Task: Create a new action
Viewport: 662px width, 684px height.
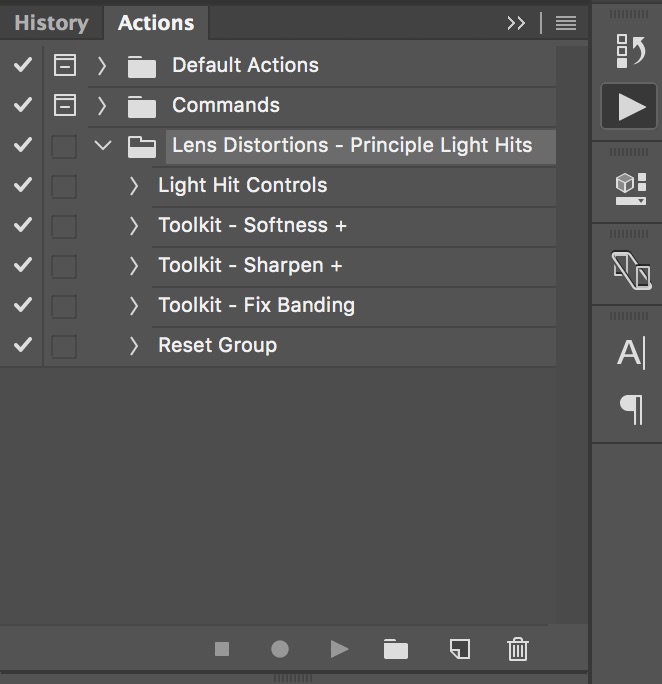Action: coord(460,649)
